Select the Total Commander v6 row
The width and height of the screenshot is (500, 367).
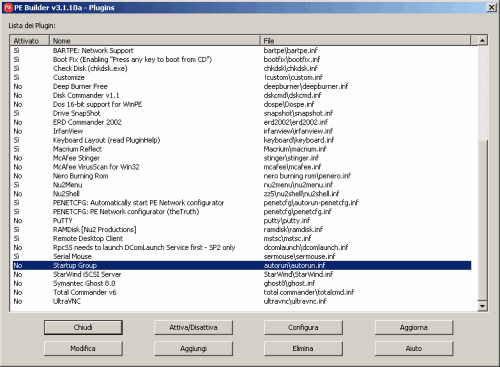tap(242, 292)
